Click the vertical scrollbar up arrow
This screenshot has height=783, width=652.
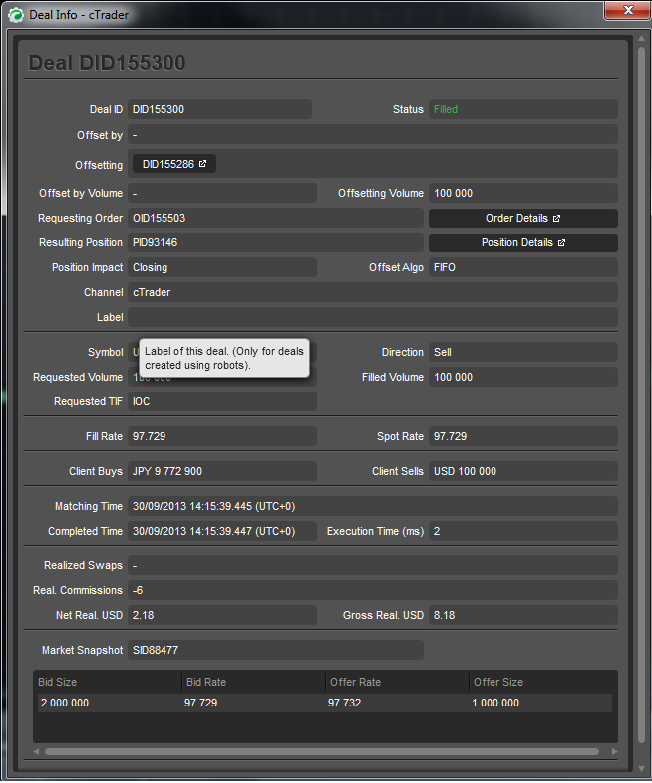(642, 38)
